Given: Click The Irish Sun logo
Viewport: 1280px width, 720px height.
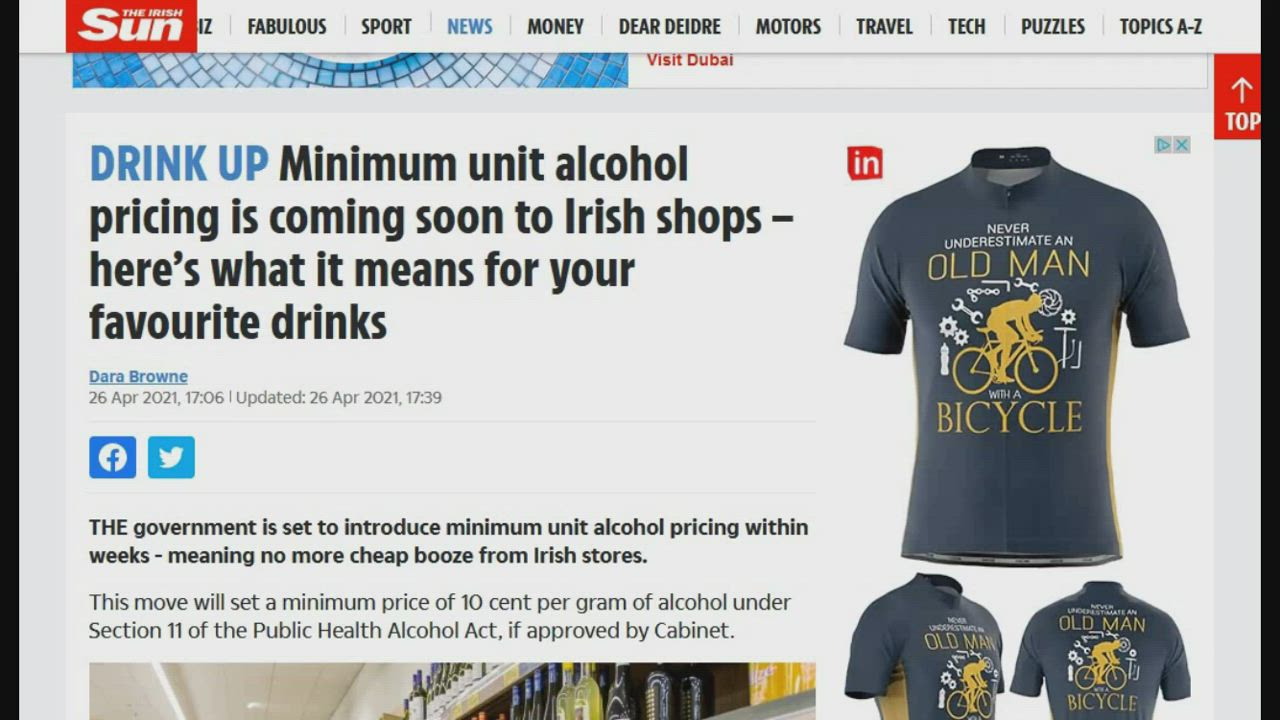Looking at the screenshot, I should click(x=131, y=26).
